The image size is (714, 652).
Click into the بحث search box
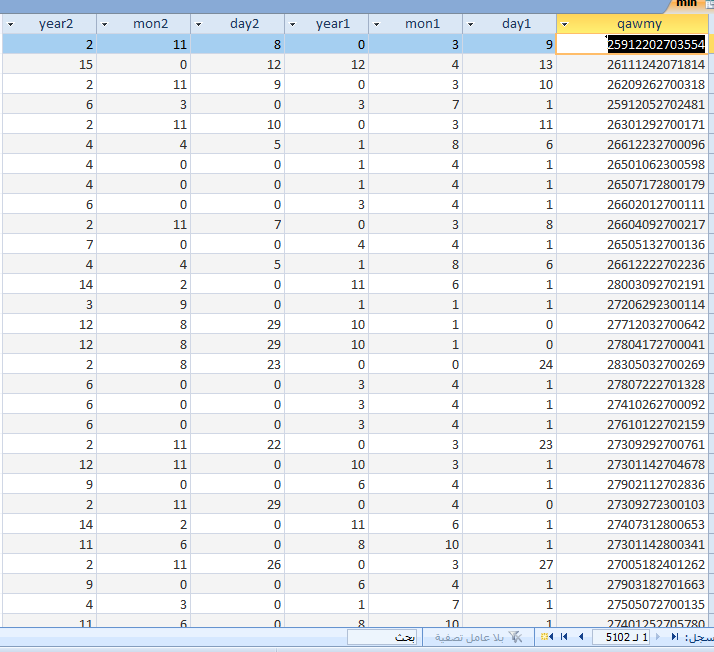[382, 637]
